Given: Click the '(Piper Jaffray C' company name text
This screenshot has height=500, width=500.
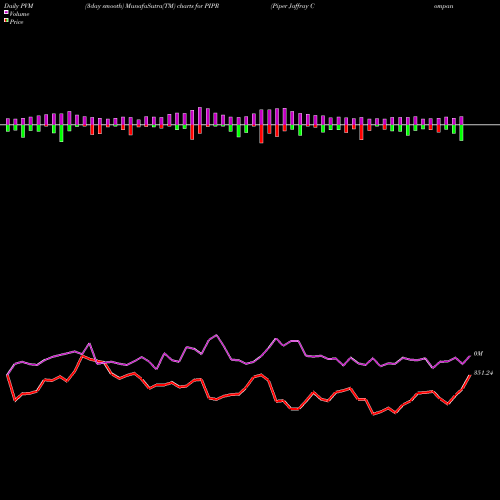Looking at the screenshot, I should (292, 6).
